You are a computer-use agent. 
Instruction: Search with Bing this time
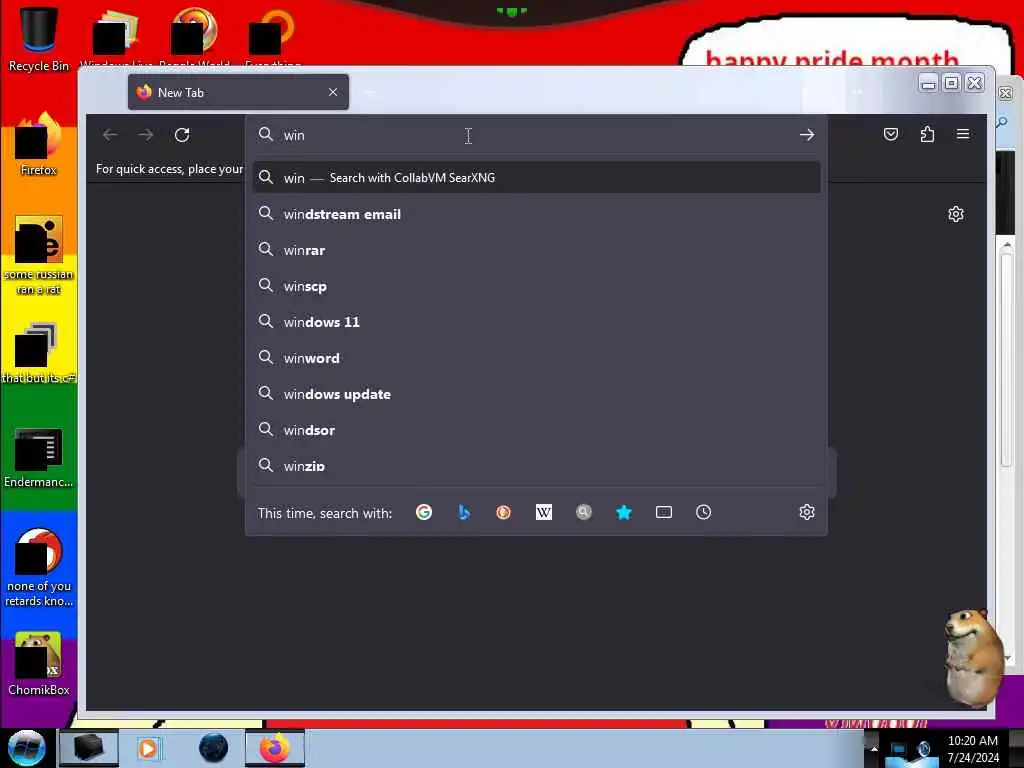point(464,513)
